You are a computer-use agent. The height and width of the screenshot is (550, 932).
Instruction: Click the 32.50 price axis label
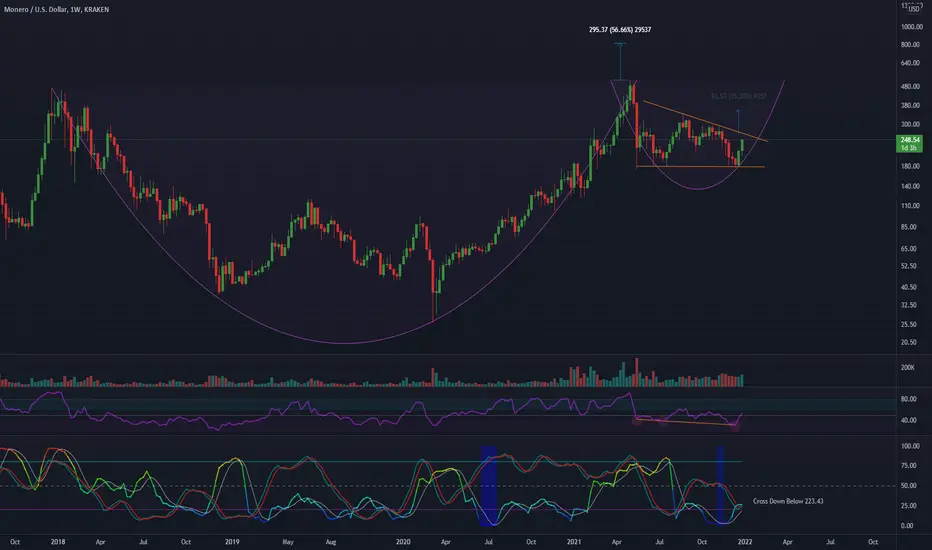click(x=909, y=305)
